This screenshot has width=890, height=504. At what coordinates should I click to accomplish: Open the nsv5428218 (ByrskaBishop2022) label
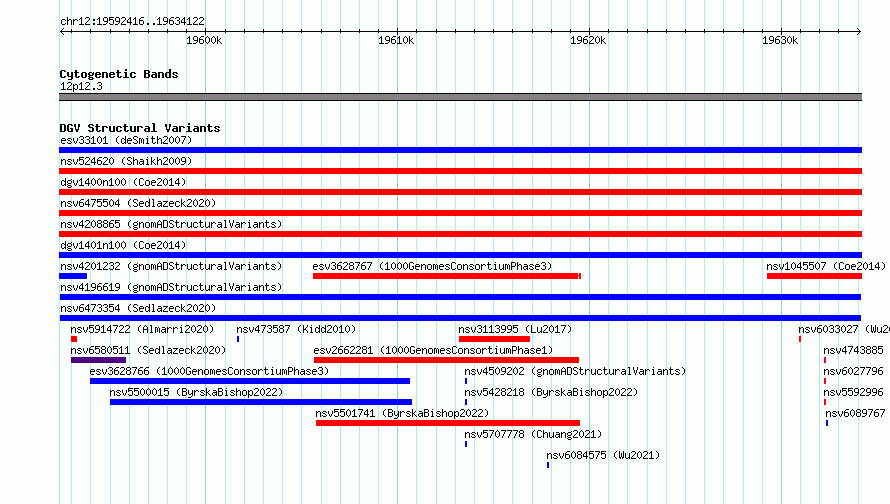coord(551,392)
